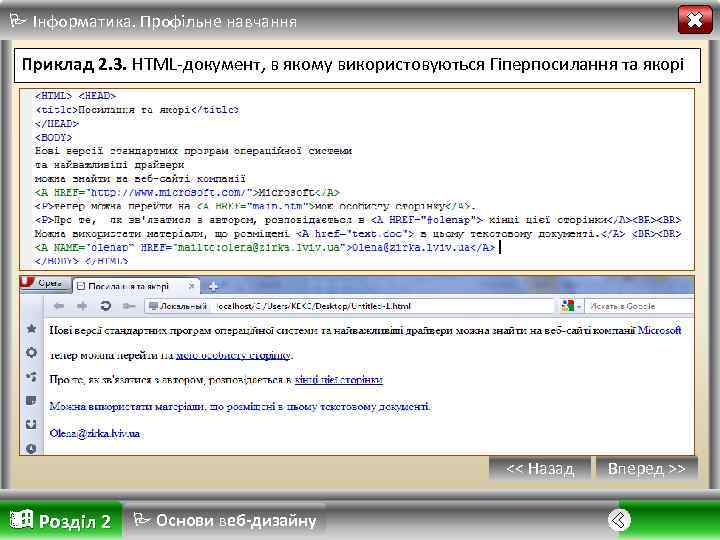720x540 pixels.
Task: Click the flag icon in title bar
Action: tap(18, 21)
